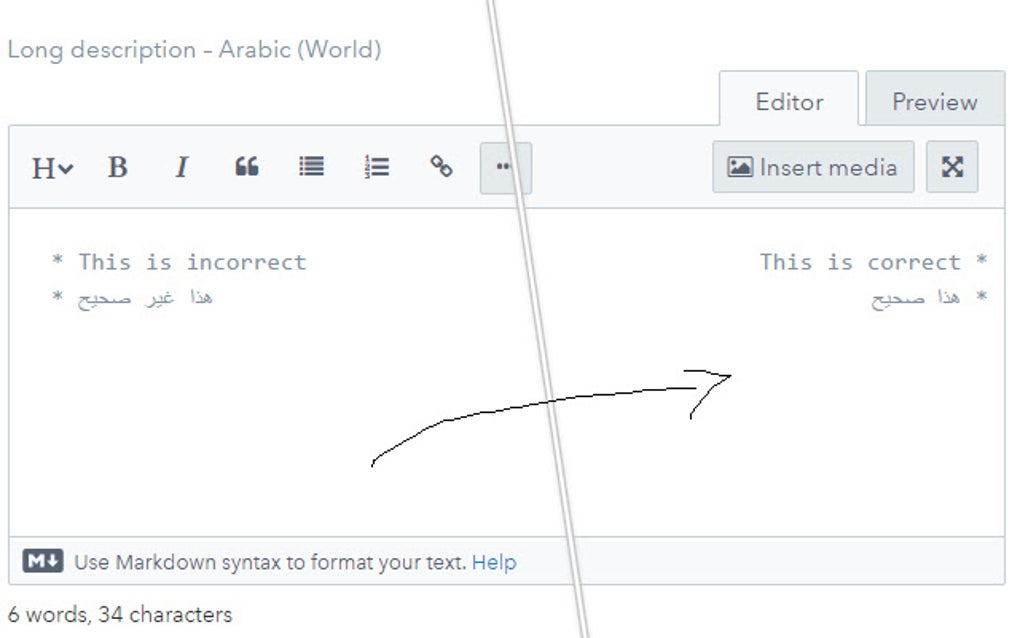
Task: Toggle bold formatting
Action: point(117,167)
